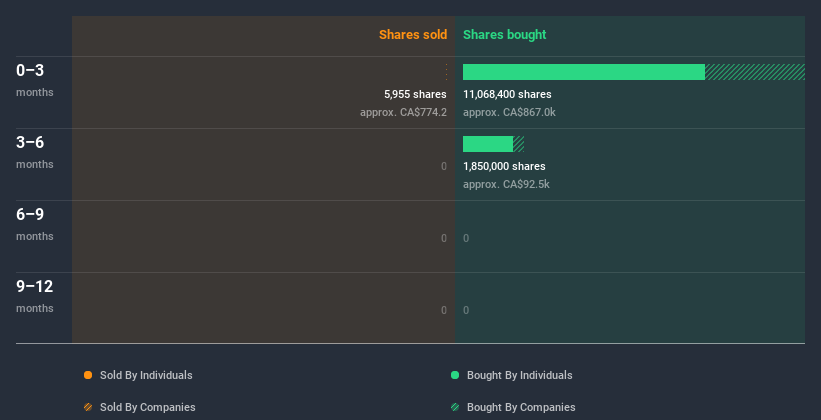The height and width of the screenshot is (420, 821).
Task: Click the 9–12 months row label
Action: click(x=35, y=296)
